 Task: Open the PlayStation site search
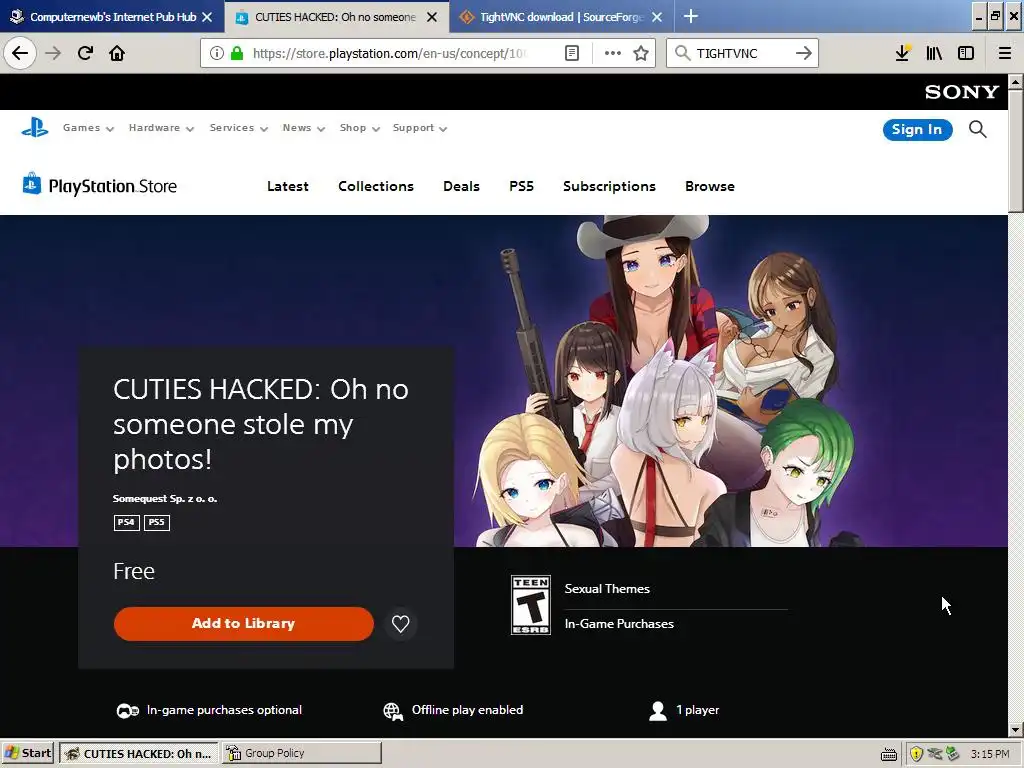point(978,129)
